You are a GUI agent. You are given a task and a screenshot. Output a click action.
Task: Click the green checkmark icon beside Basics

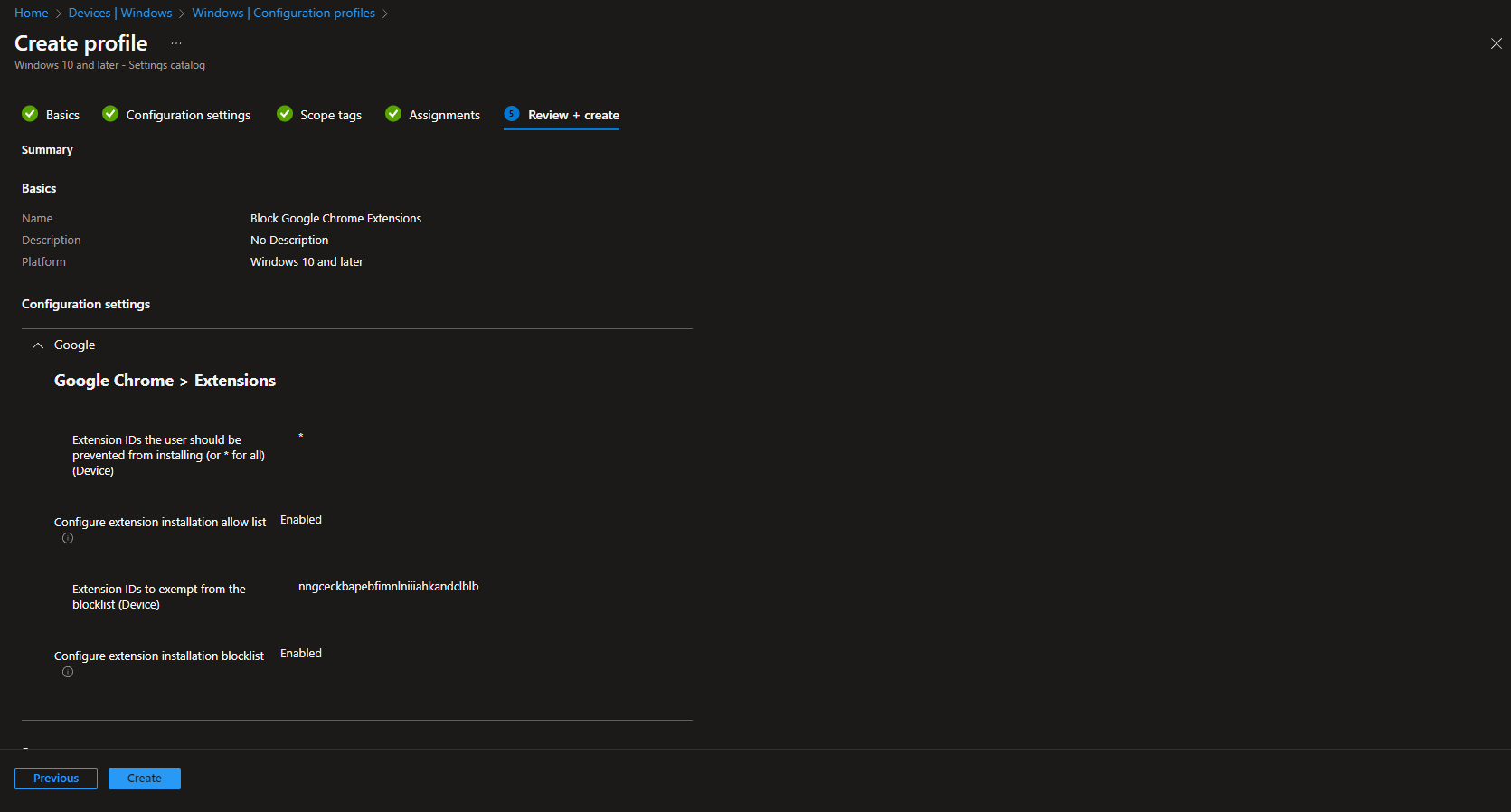coord(30,113)
